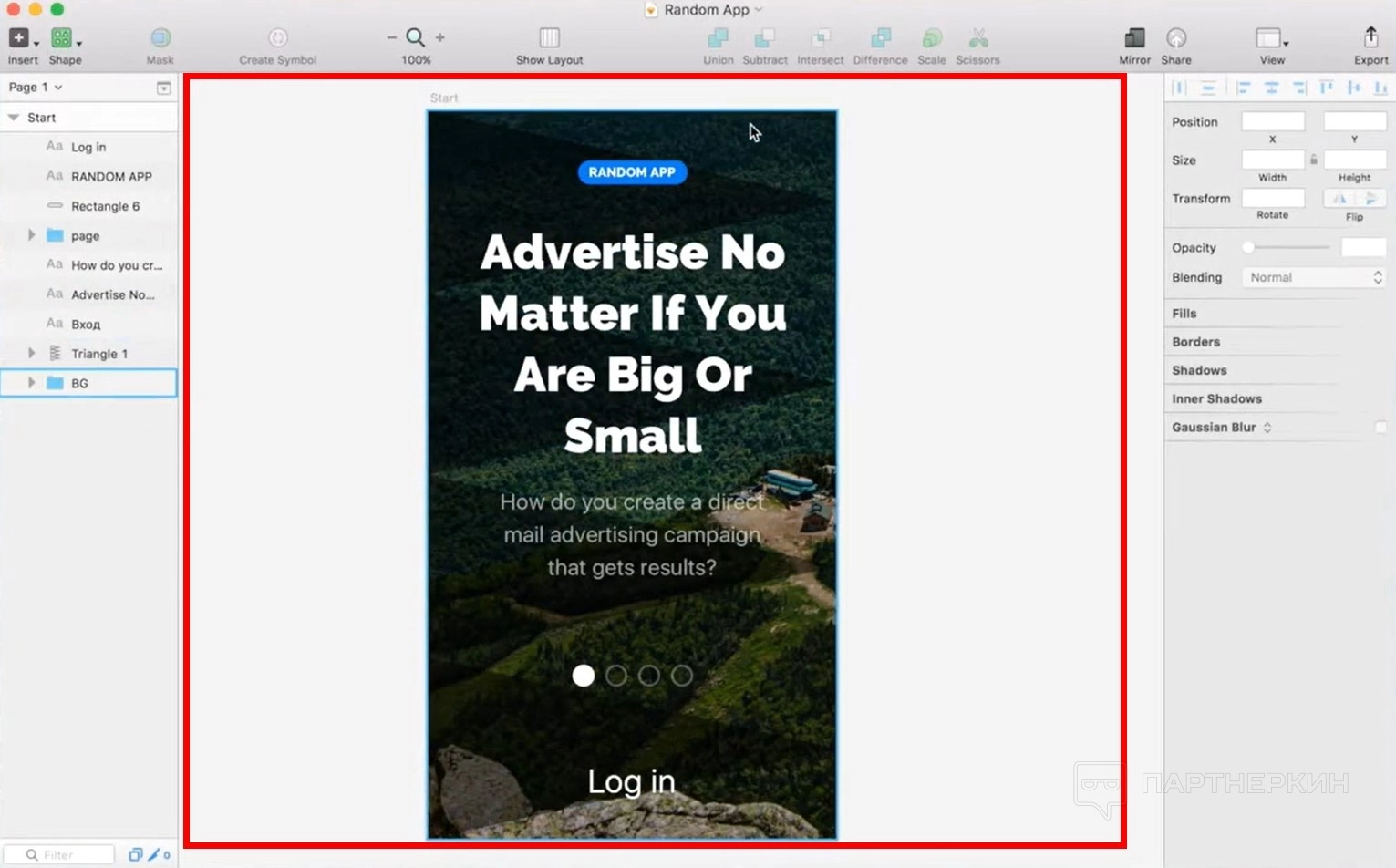Click the Advertise No Matter headline text
Image resolution: width=1396 pixels, height=868 pixels.
(x=632, y=344)
